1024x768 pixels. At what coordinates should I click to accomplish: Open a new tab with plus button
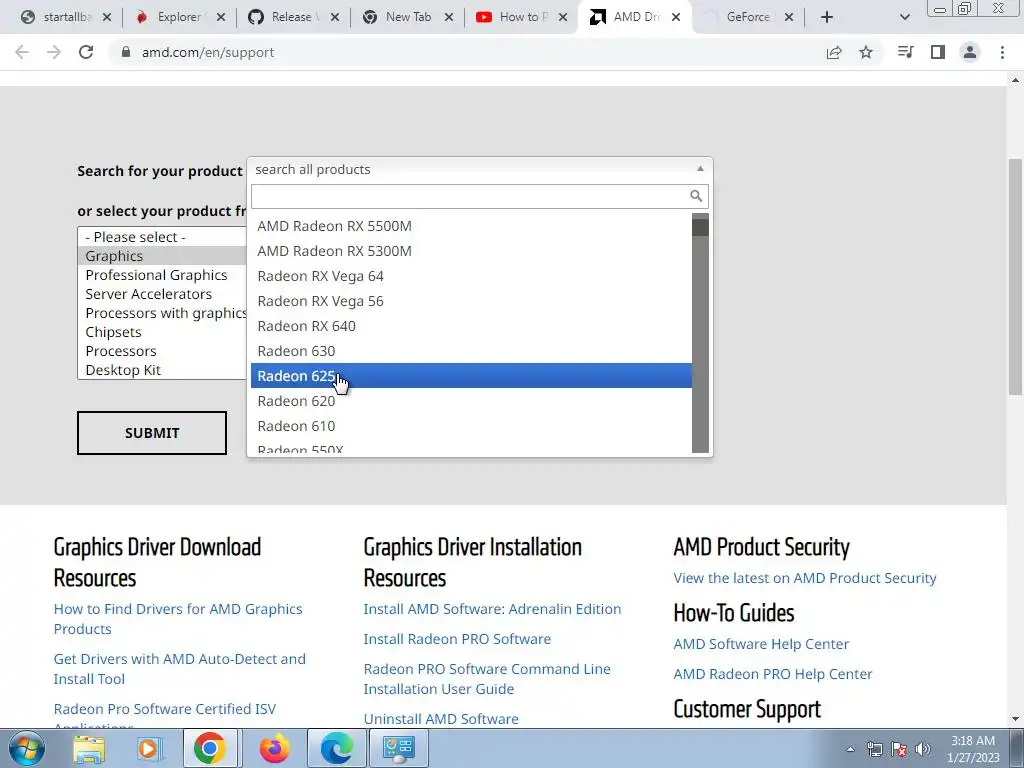827,17
